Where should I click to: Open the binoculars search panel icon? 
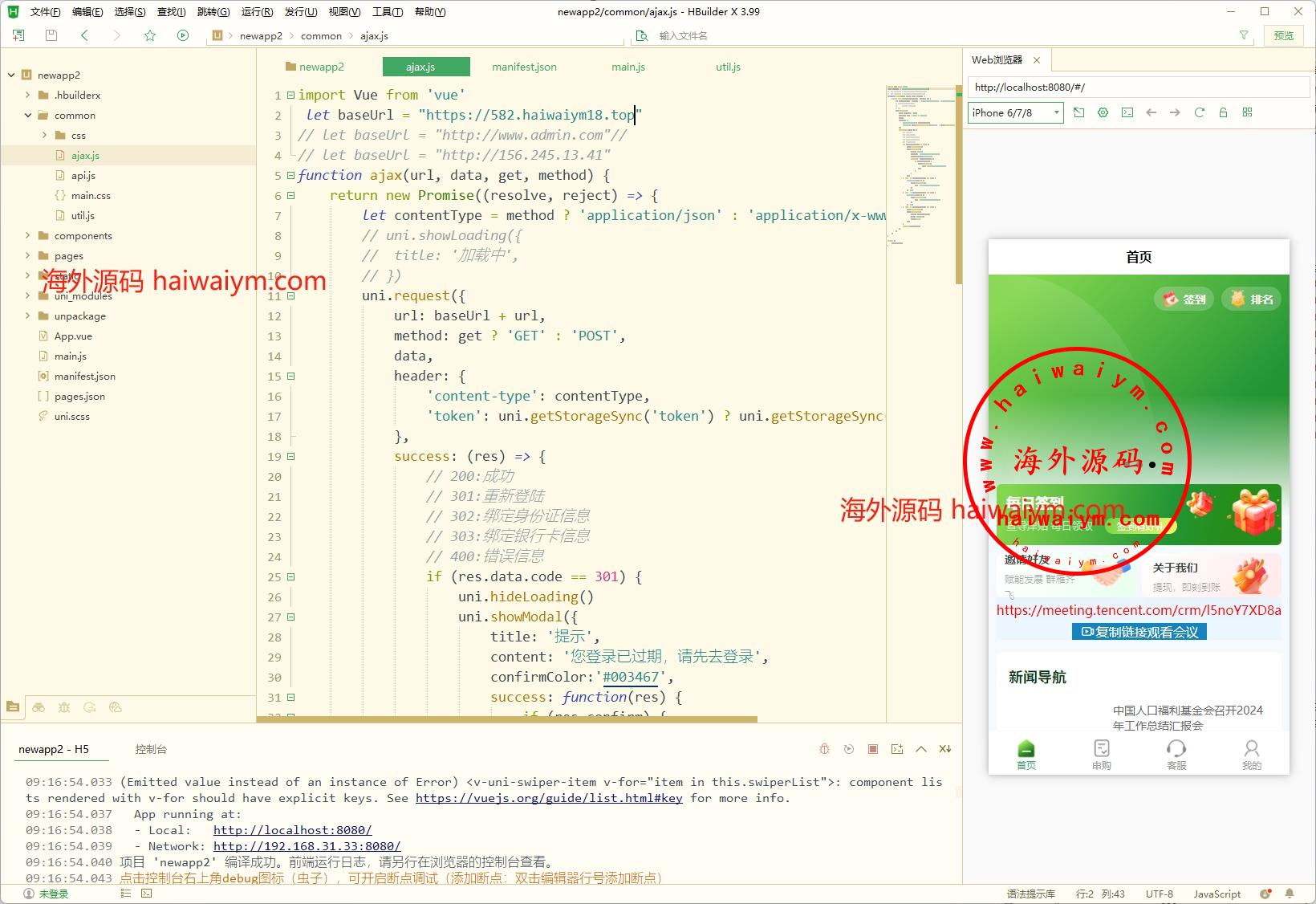coord(39,707)
